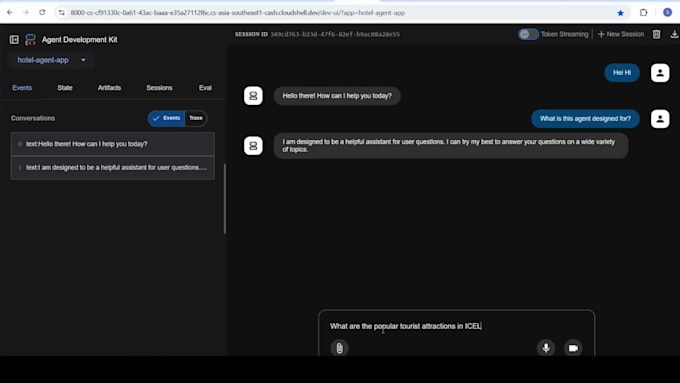Viewport: 680px width, 383px height.
Task: Start video with camera icon
Action: [573, 348]
